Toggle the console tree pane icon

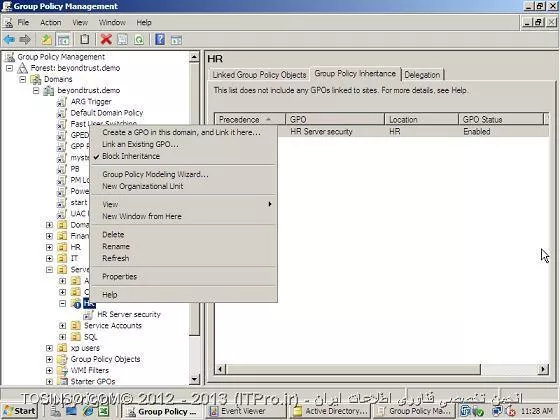tap(64, 39)
